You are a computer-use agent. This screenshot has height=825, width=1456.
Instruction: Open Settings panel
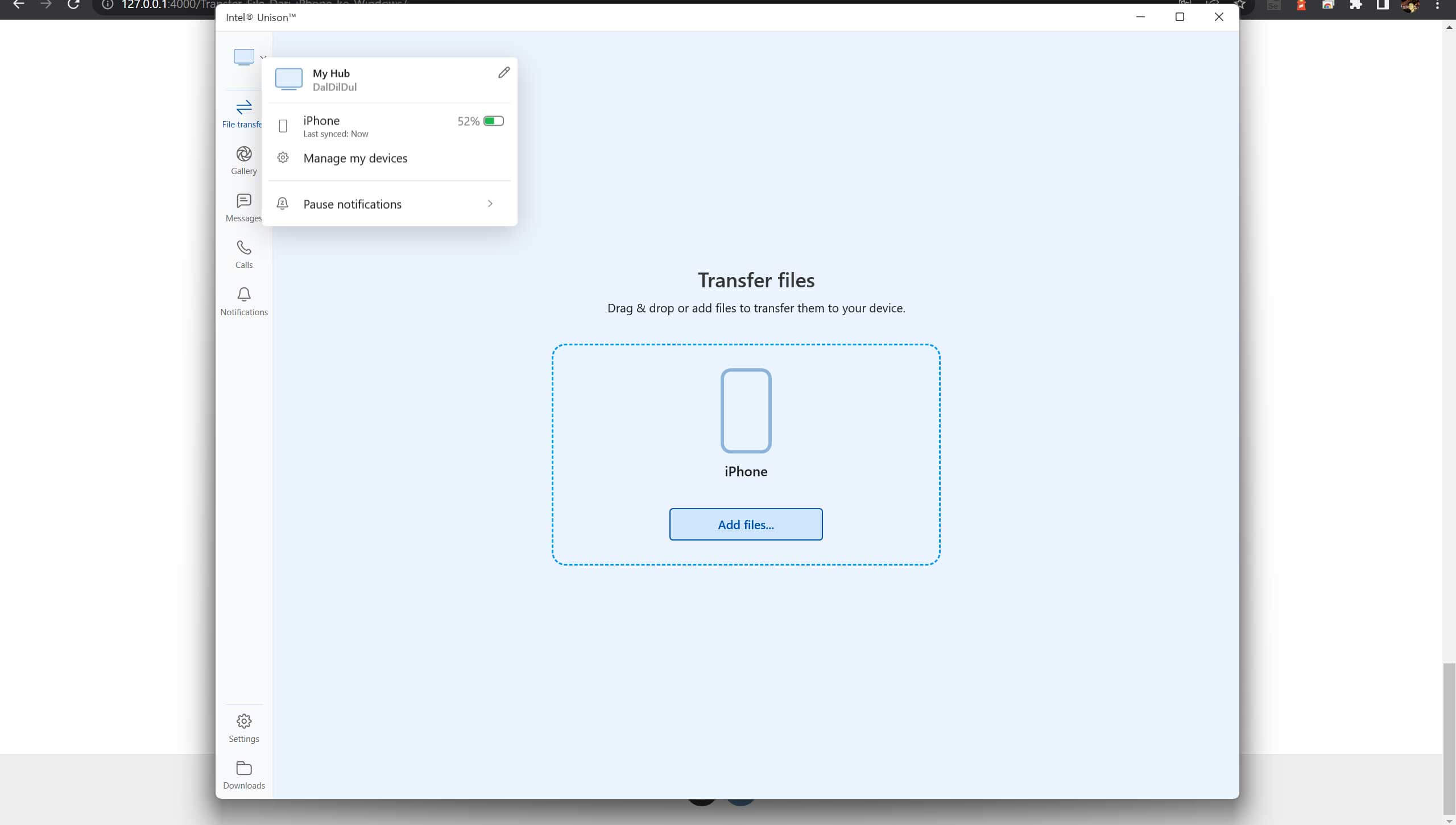[x=244, y=727]
